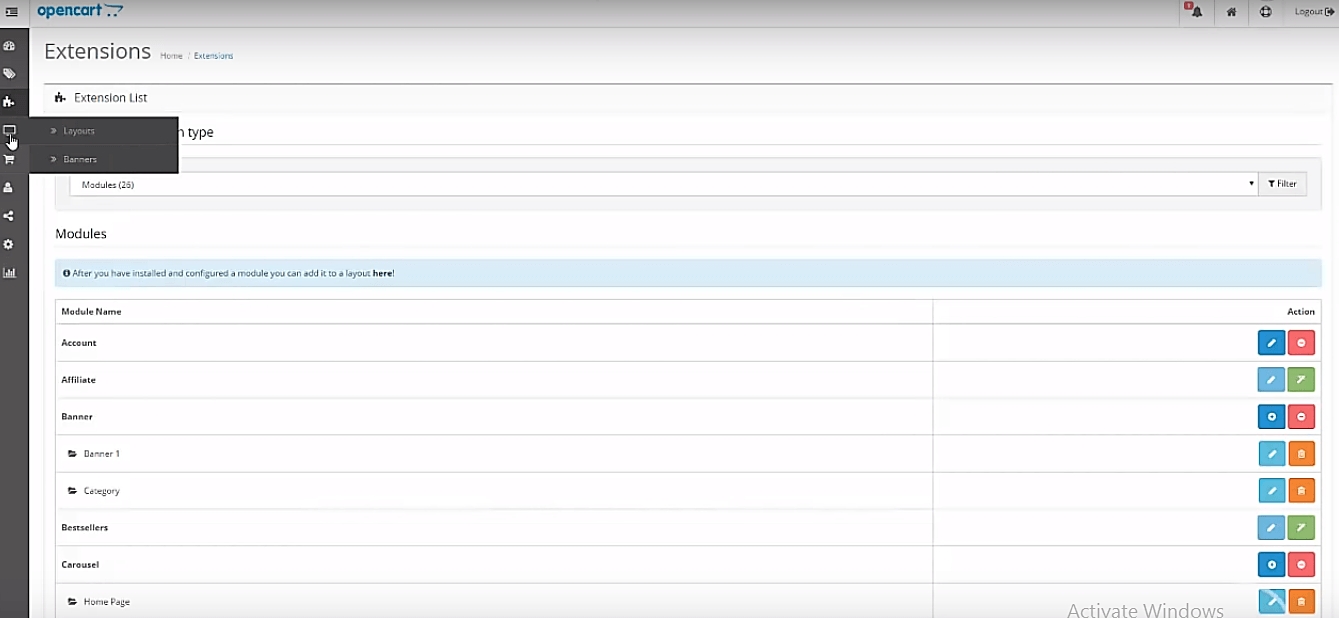Delete Banner 1 with the orange trash icon
1339x618 pixels.
tap(1301, 454)
